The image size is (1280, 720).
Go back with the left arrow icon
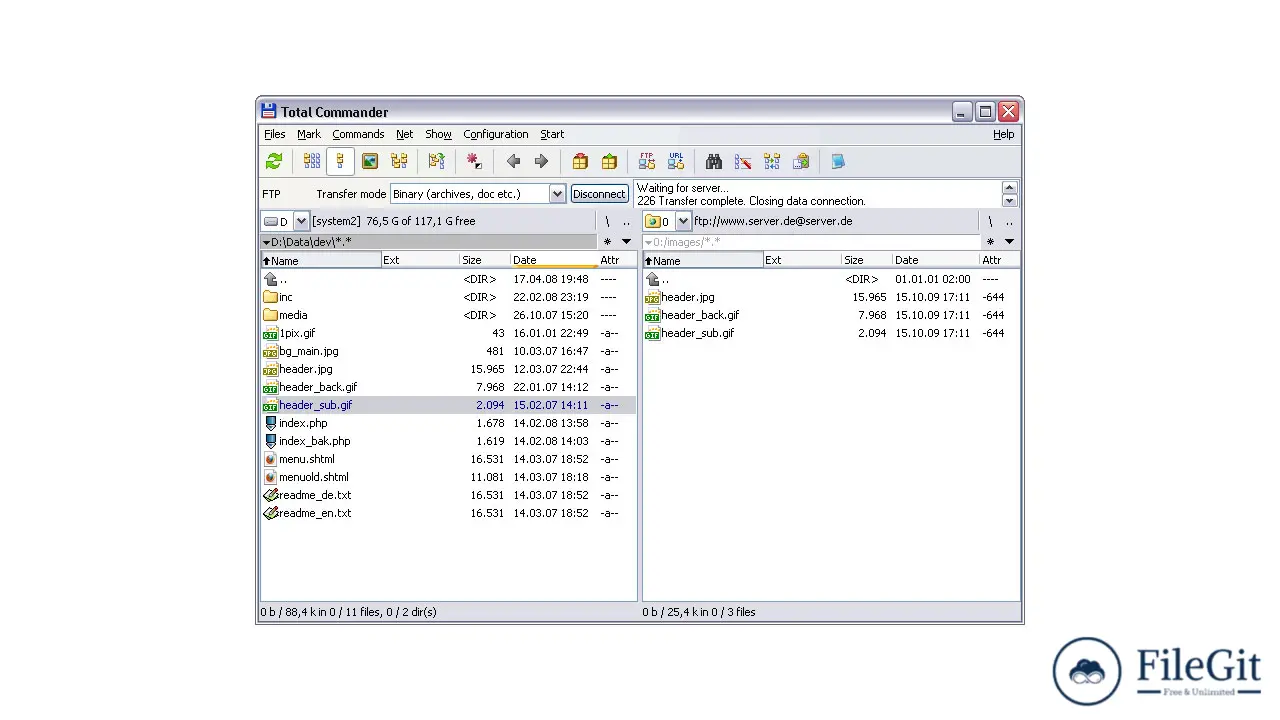coord(513,161)
